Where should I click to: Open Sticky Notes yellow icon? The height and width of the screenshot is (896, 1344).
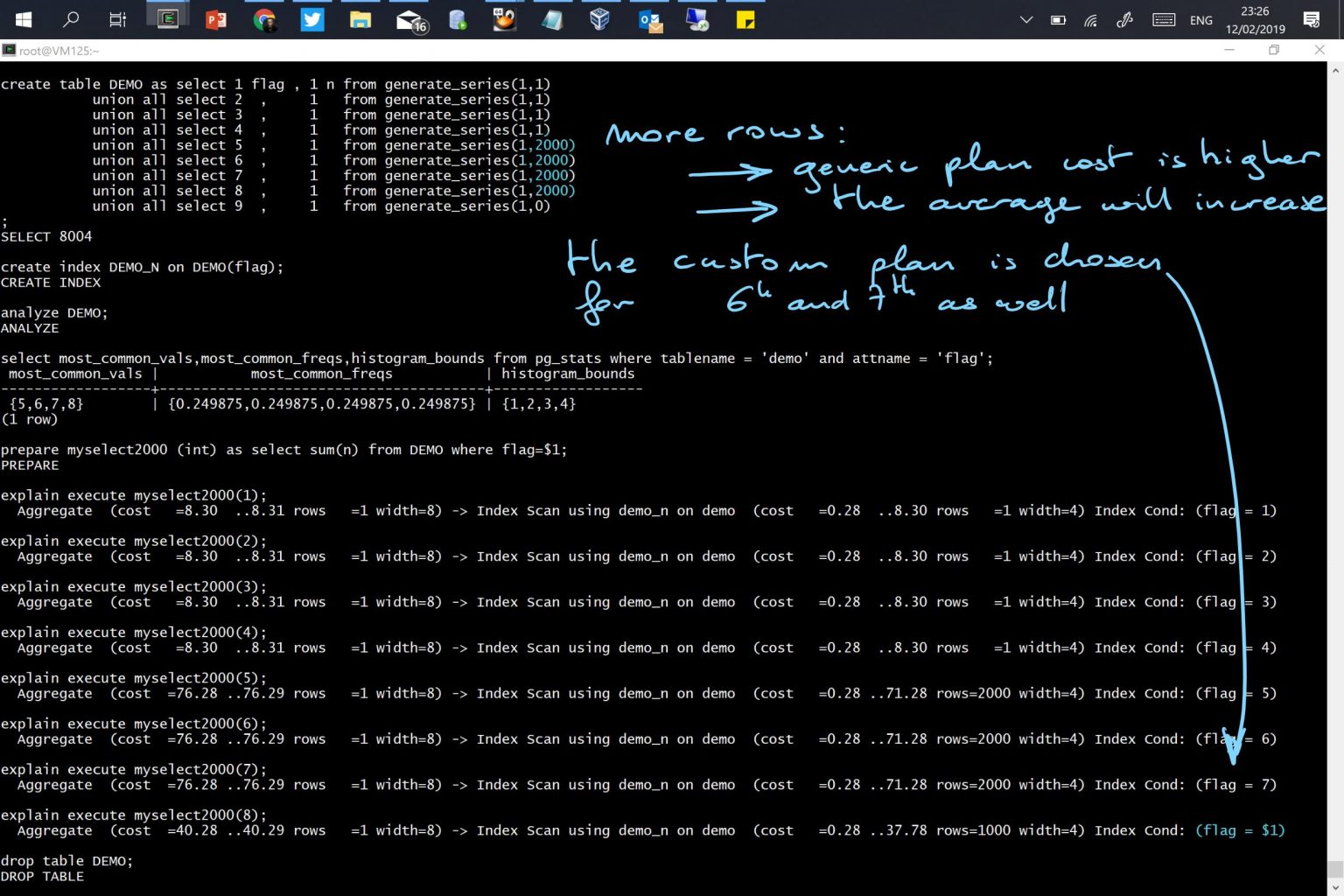point(745,19)
